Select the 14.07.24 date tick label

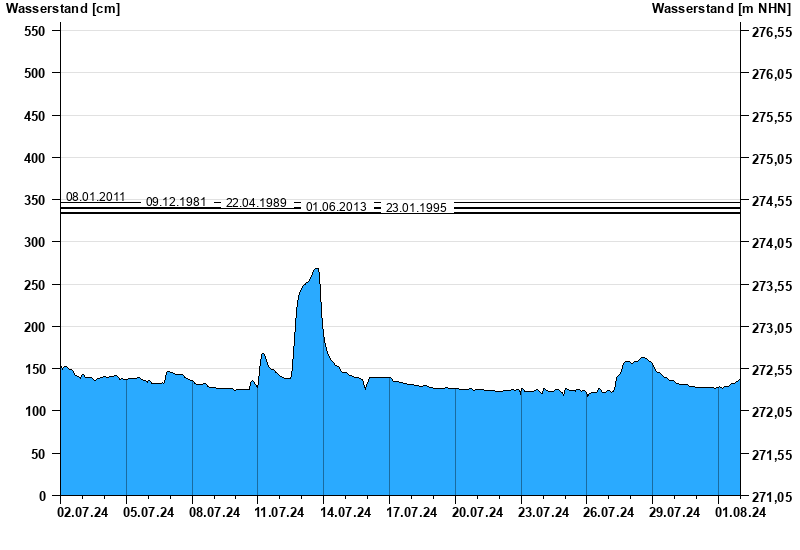click(345, 513)
